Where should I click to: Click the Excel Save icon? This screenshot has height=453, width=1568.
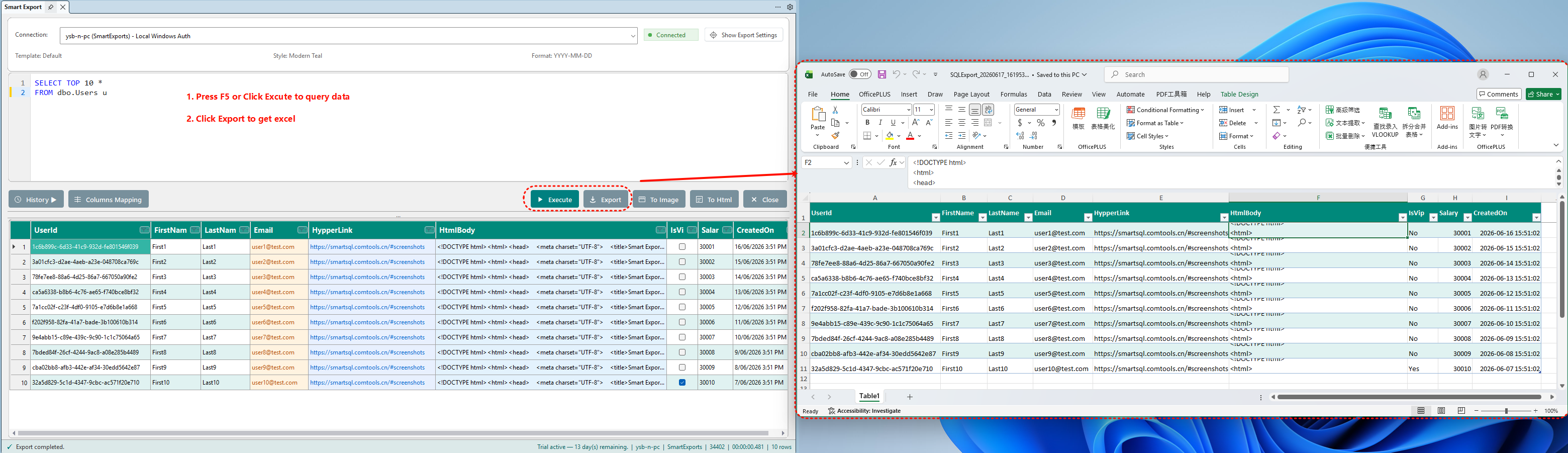pos(881,74)
